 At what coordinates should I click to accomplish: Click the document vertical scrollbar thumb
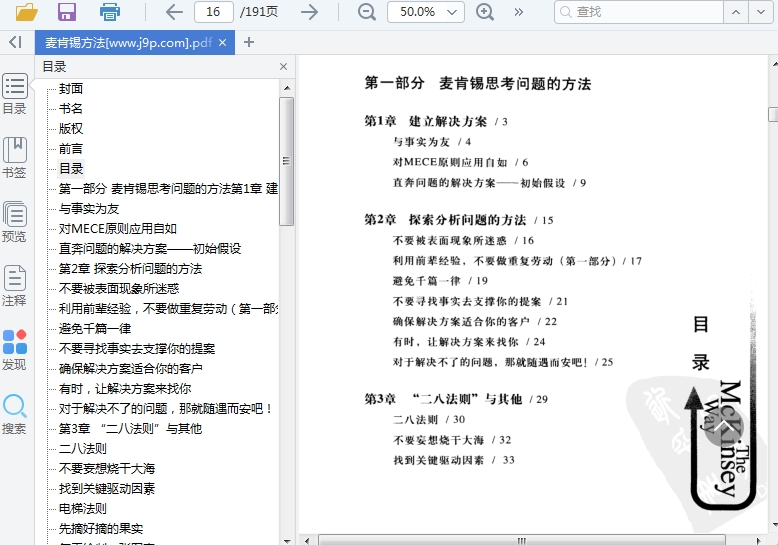click(773, 114)
